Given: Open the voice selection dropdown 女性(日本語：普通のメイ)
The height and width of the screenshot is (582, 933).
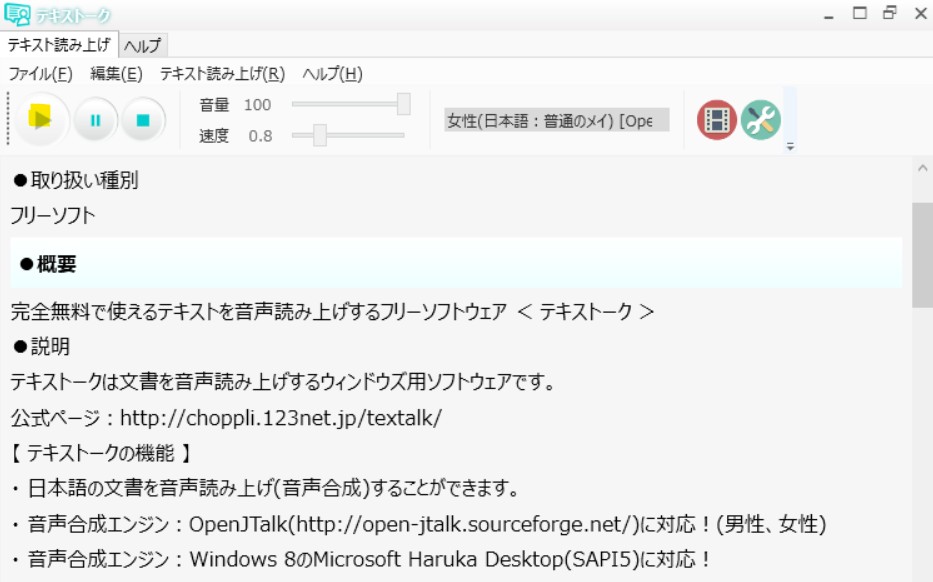Looking at the screenshot, I should (556, 120).
